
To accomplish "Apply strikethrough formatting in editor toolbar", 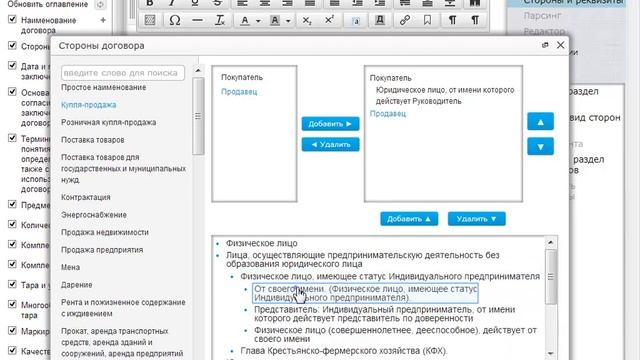I will pyautogui.click(x=217, y=3).
